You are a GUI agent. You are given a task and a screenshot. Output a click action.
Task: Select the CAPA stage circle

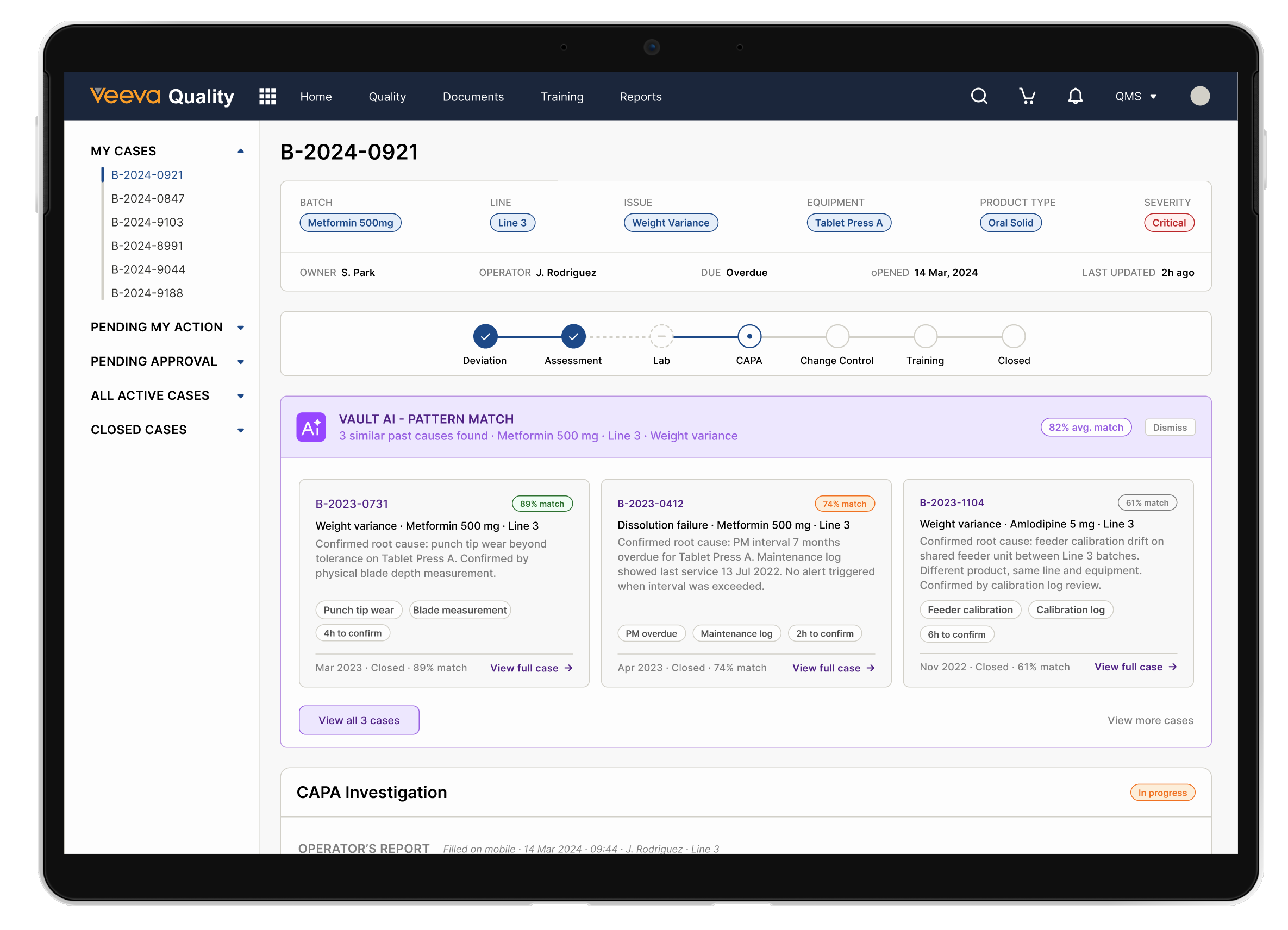click(x=749, y=337)
